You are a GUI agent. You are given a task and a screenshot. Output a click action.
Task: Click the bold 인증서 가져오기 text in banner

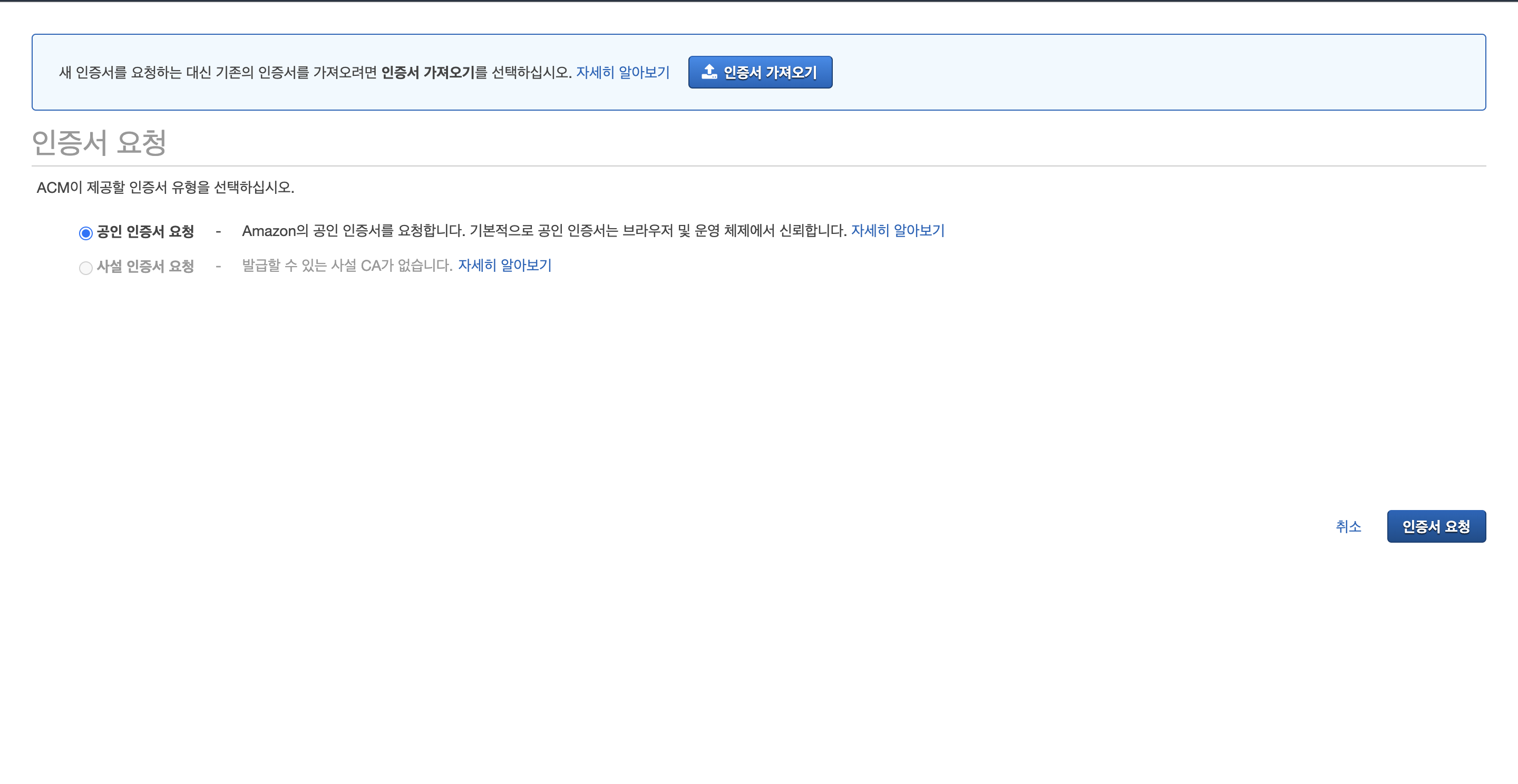coord(427,73)
